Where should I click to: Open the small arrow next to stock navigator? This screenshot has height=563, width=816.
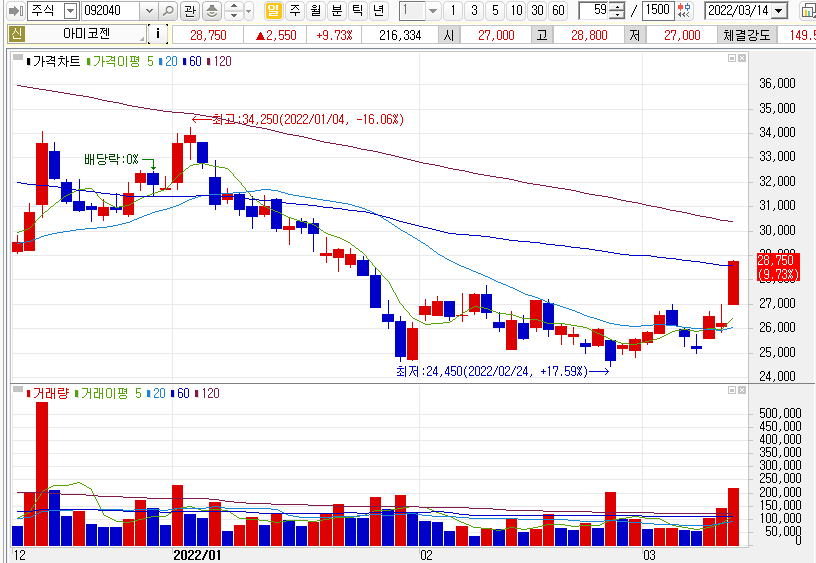249,10
